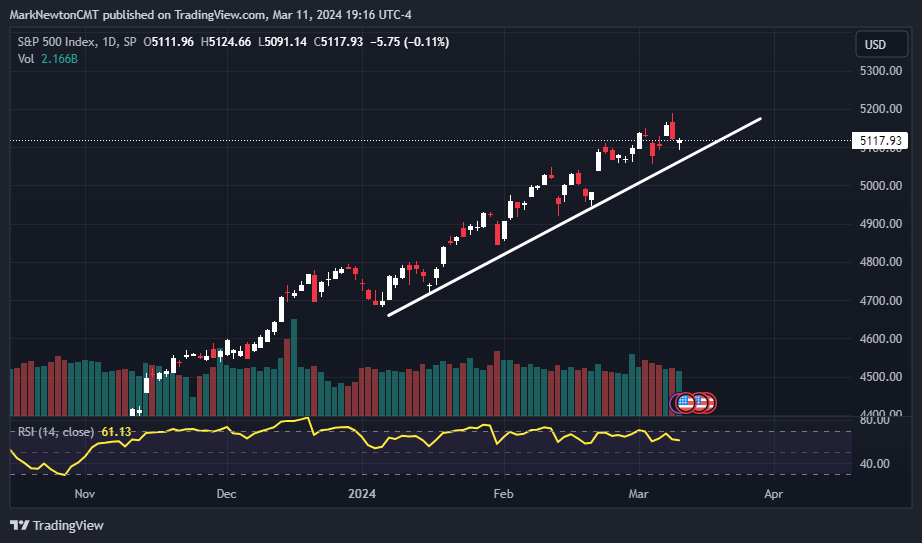
Task: Click the Mar label on time axis
Action: (x=637, y=493)
